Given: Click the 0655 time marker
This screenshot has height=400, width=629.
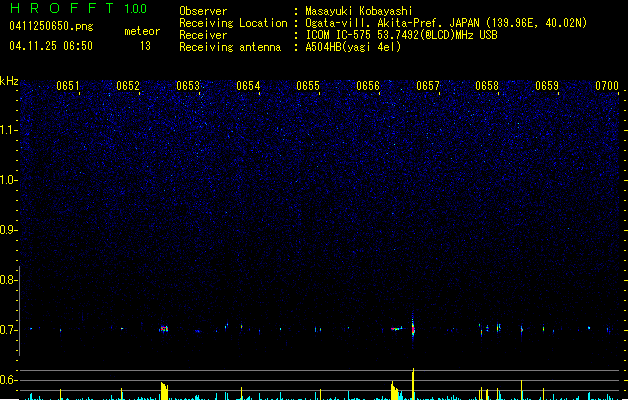Looking at the screenshot, I should (308, 86).
